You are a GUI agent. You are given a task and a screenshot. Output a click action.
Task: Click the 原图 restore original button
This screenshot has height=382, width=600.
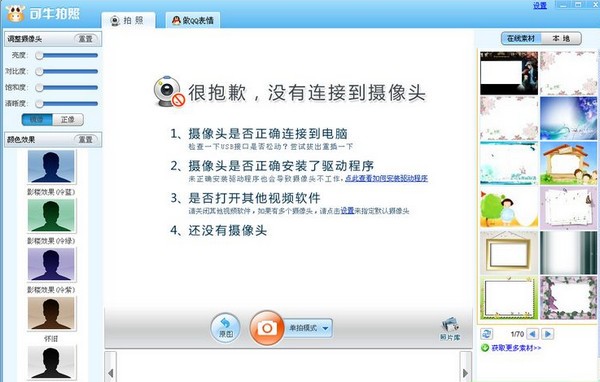pos(225,328)
